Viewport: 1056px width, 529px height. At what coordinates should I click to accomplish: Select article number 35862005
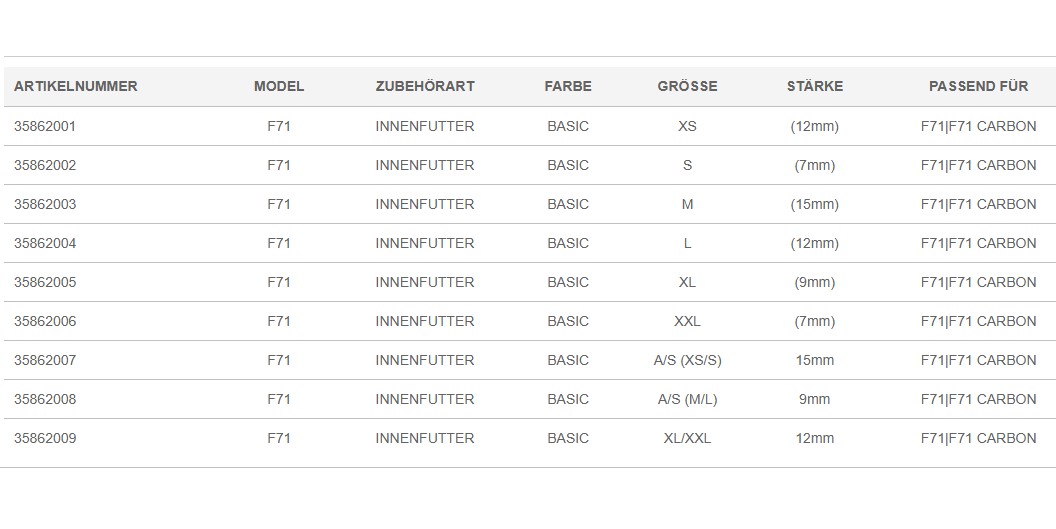tap(45, 282)
